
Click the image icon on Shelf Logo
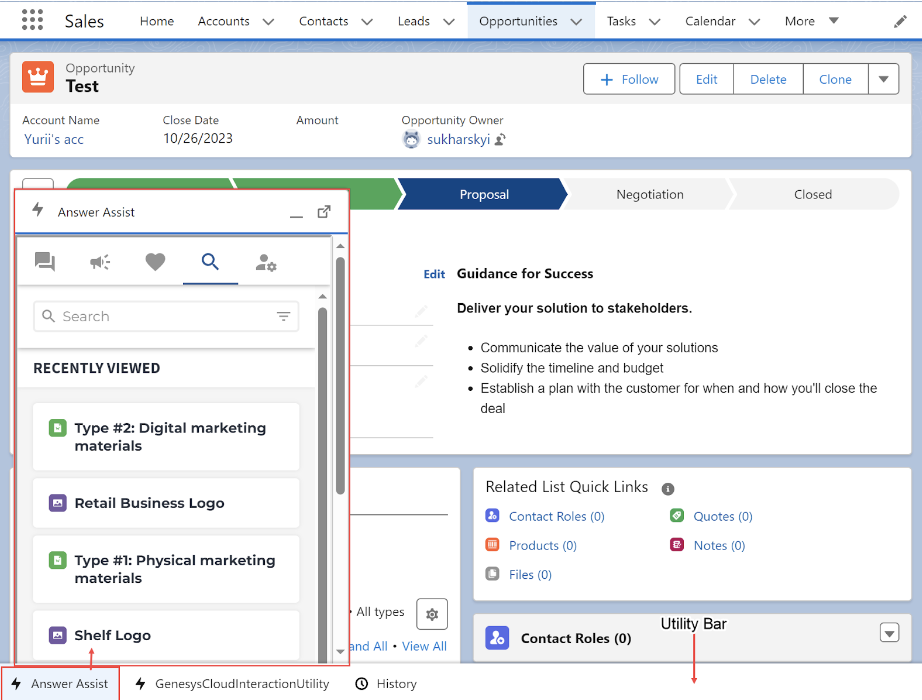(58, 635)
